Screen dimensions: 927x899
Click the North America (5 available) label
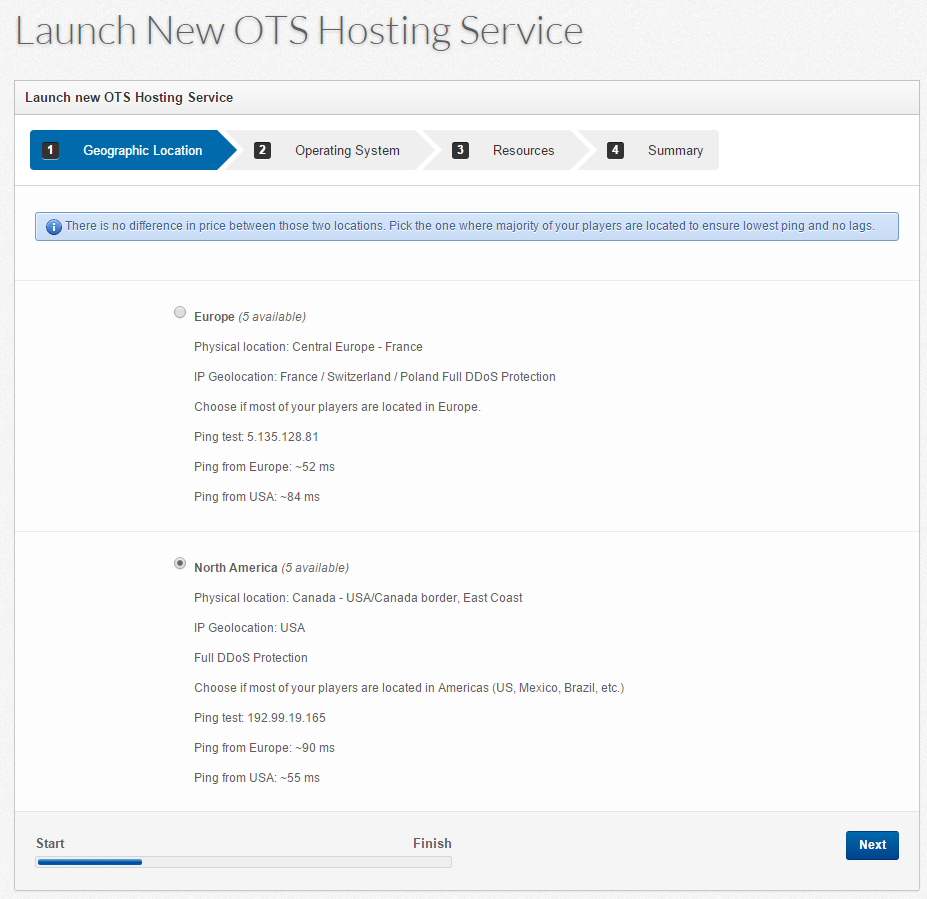tap(271, 568)
